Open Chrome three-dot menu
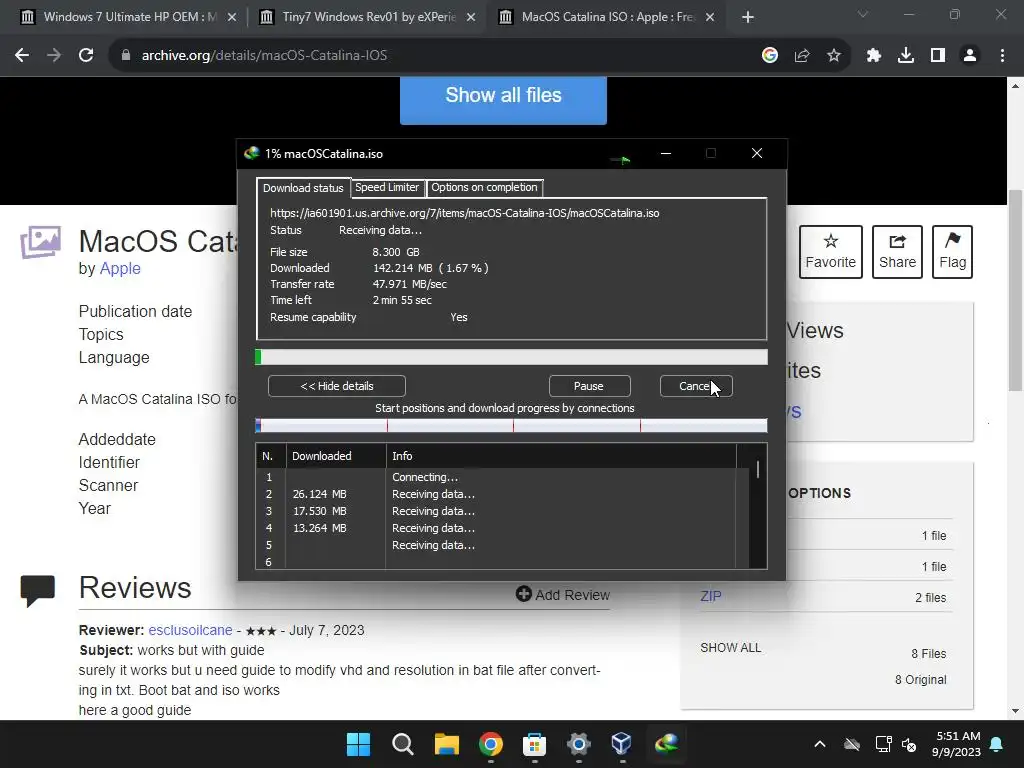 [1002, 56]
